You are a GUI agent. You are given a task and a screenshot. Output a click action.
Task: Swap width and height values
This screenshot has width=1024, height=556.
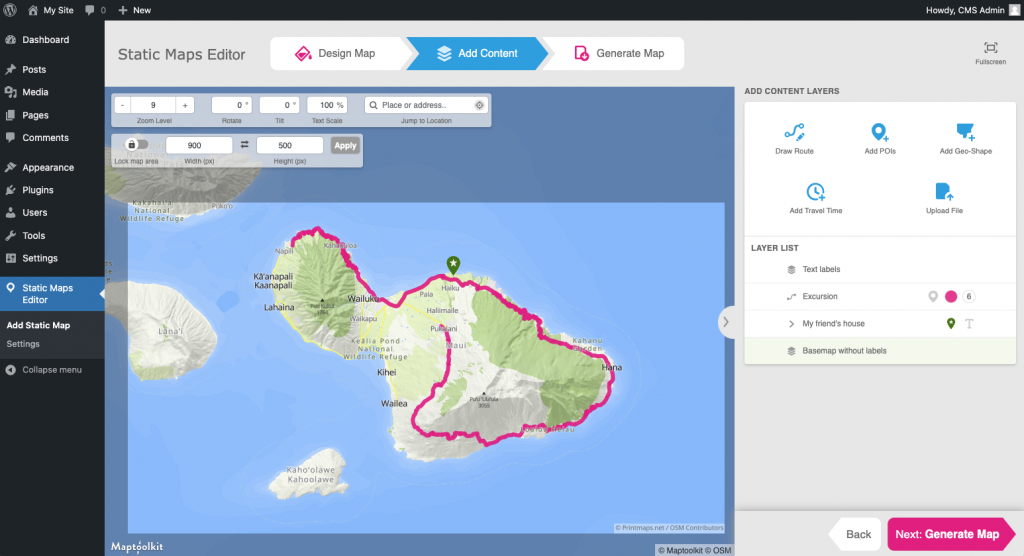click(x=245, y=145)
